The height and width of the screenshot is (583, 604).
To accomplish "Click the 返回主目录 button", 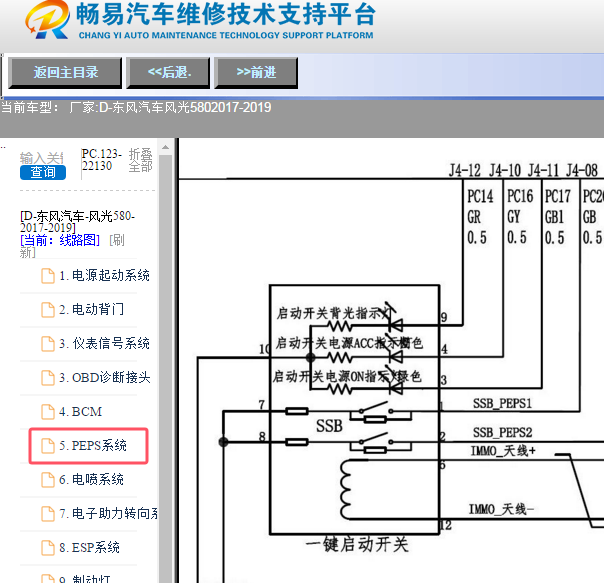I will coord(65,72).
